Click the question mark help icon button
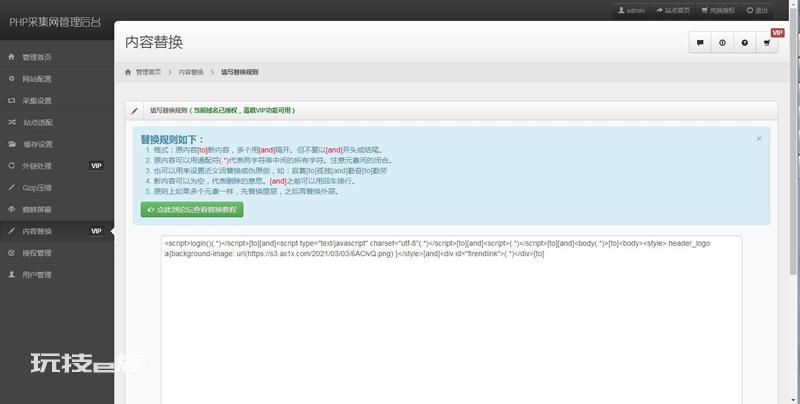This screenshot has width=800, height=404. tap(745, 43)
